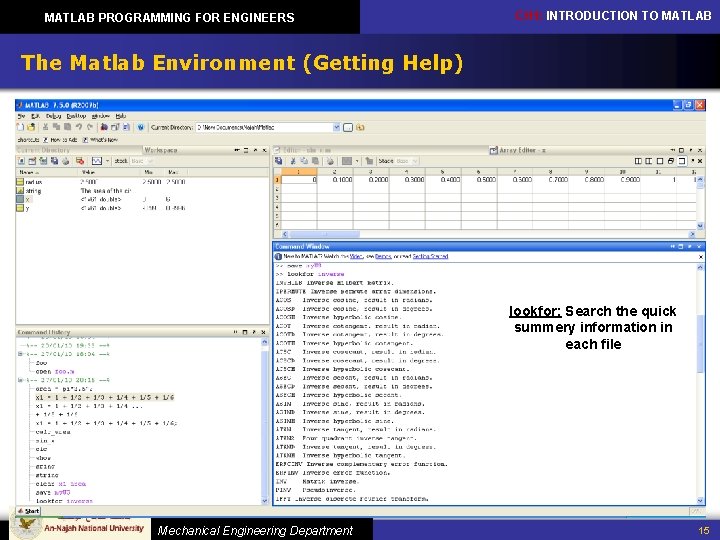Click the What's New shortcut
Viewport: 720px width, 540px height.
click(103, 139)
